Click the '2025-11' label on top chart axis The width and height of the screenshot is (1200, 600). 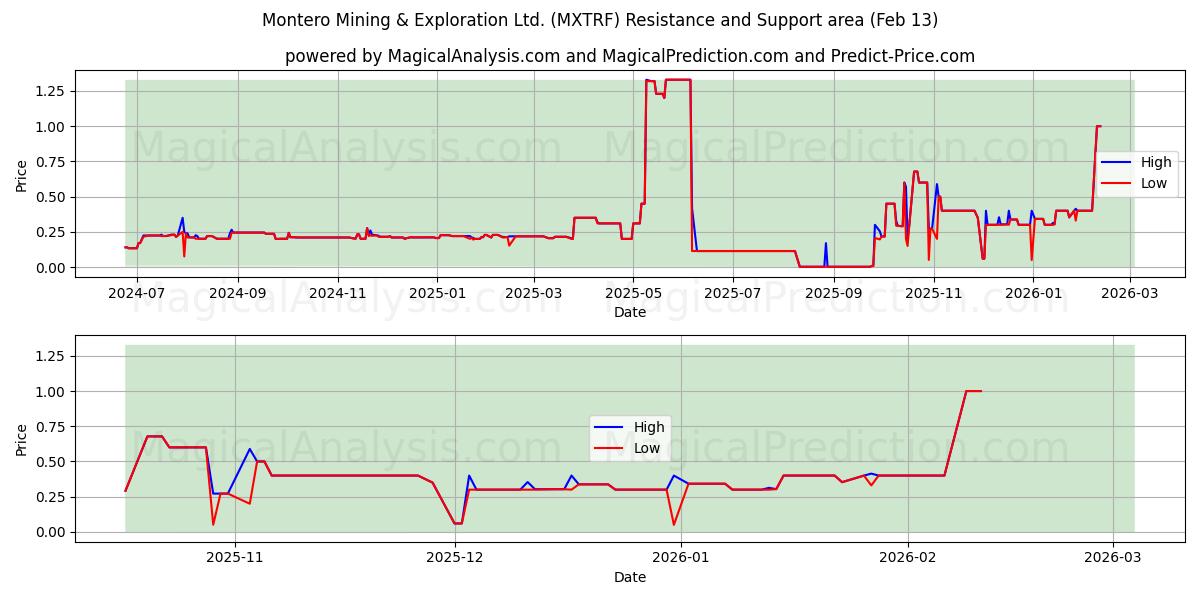point(934,293)
